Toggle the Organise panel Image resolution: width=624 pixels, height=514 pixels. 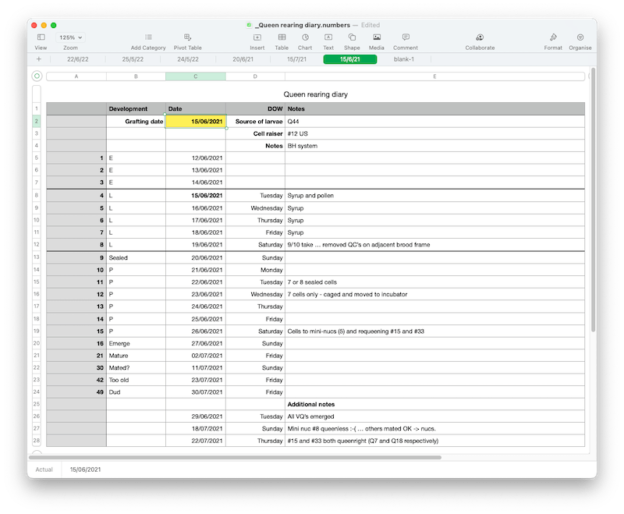tap(580, 38)
